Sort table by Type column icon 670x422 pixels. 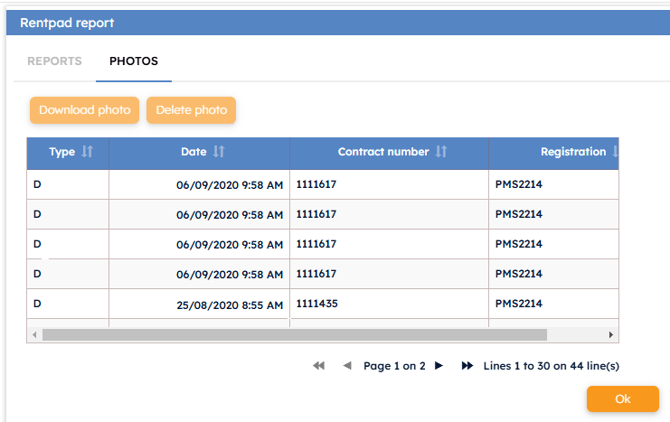pyautogui.click(x=87, y=152)
